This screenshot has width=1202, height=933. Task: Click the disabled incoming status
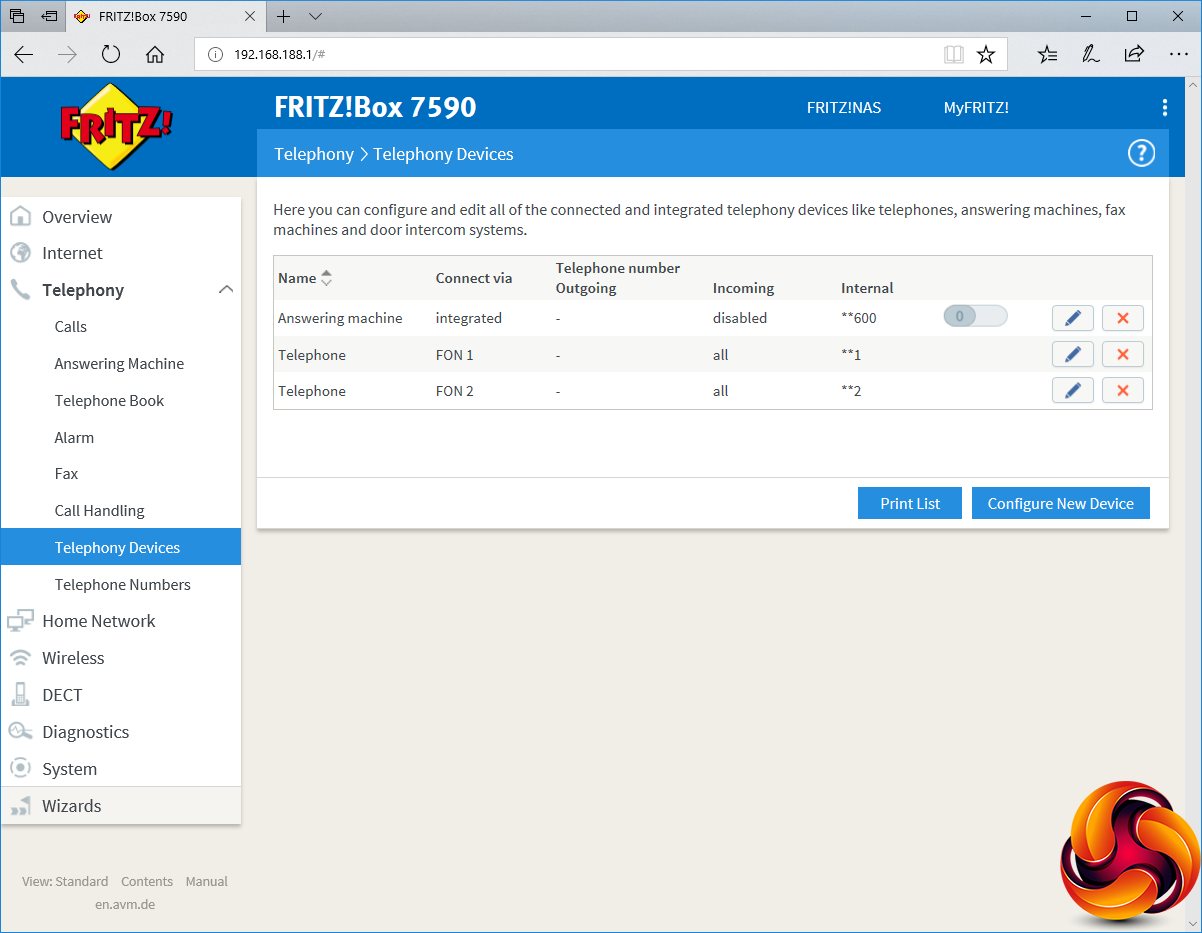pyautogui.click(x=740, y=318)
